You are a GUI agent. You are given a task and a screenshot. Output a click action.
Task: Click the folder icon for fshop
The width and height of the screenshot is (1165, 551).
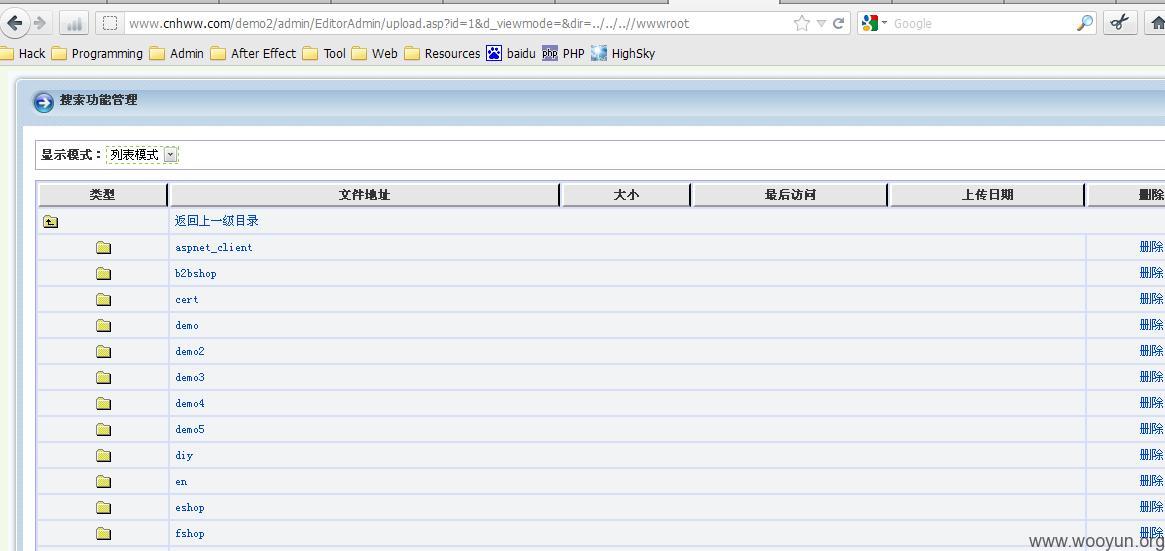click(103, 533)
